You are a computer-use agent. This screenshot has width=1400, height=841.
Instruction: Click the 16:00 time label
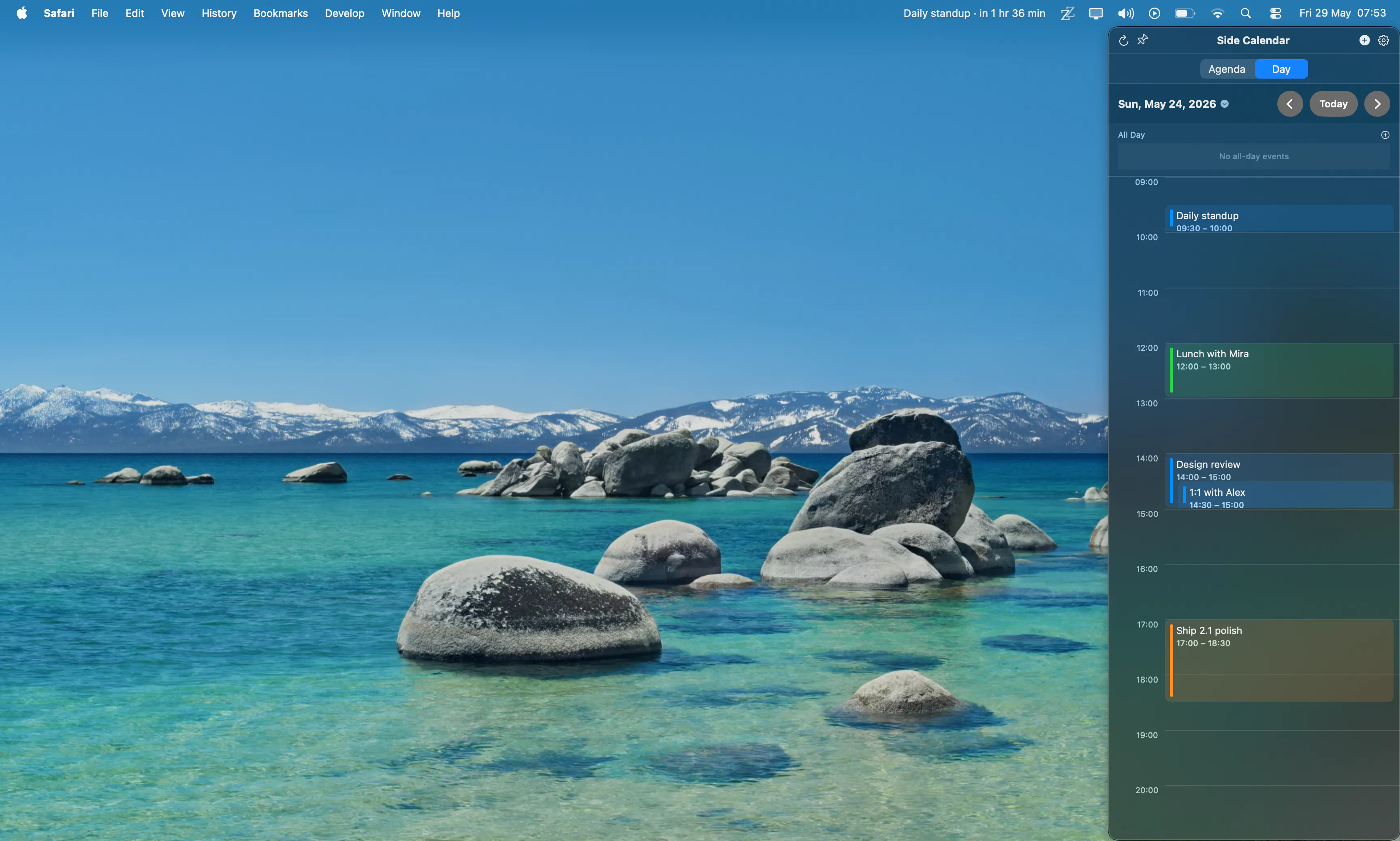point(1147,568)
